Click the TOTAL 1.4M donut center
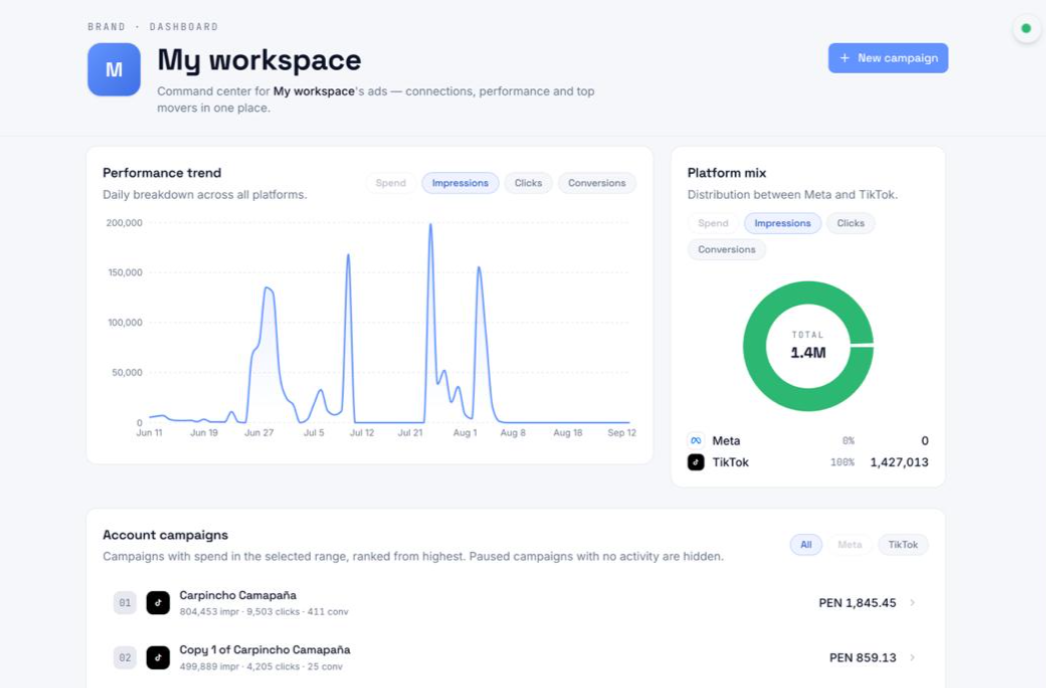 click(808, 346)
